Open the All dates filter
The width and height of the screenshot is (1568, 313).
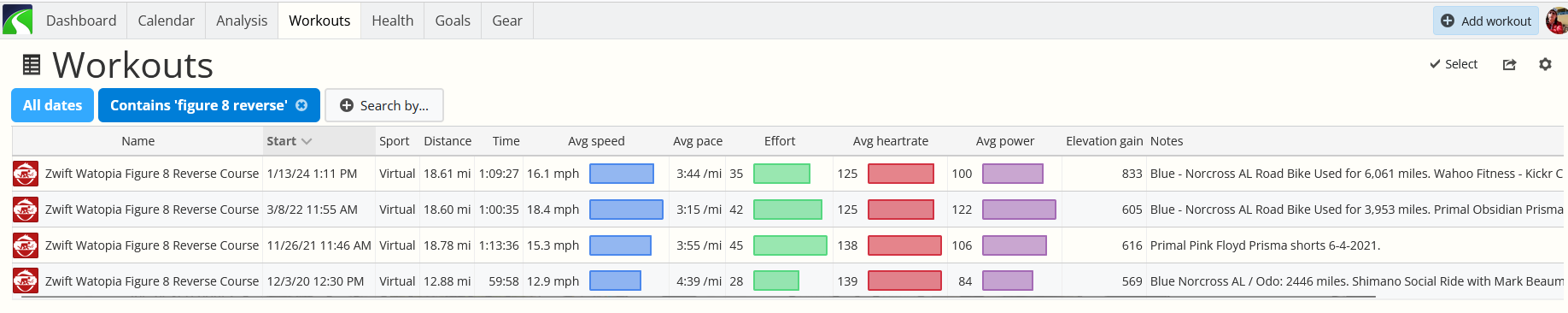coord(52,105)
